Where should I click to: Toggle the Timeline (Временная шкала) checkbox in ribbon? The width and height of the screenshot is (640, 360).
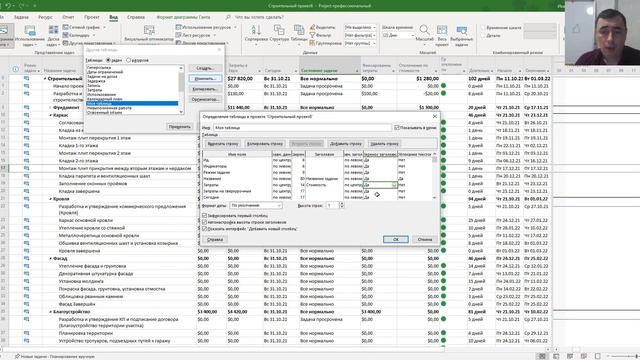[483, 27]
